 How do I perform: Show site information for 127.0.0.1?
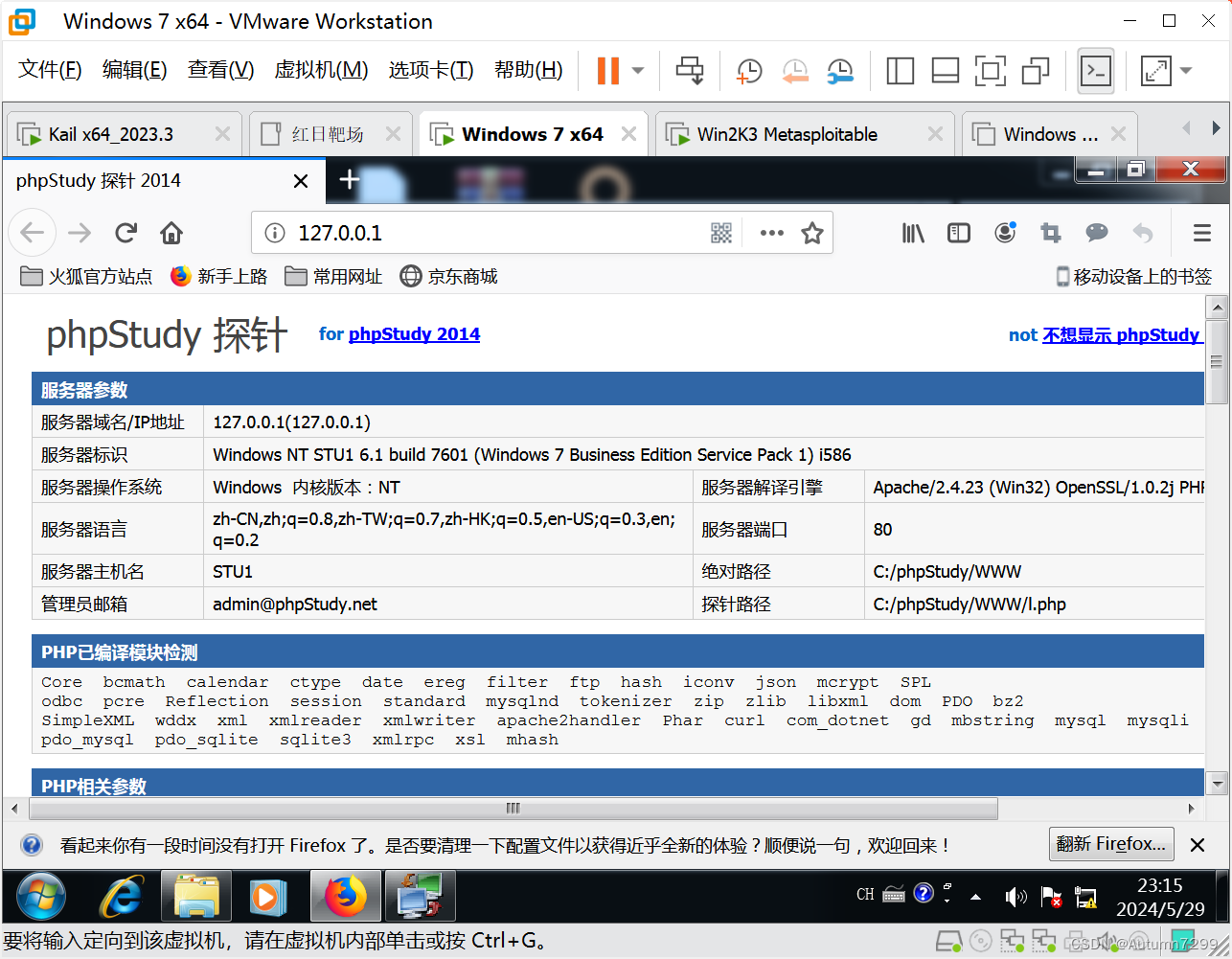point(275,233)
